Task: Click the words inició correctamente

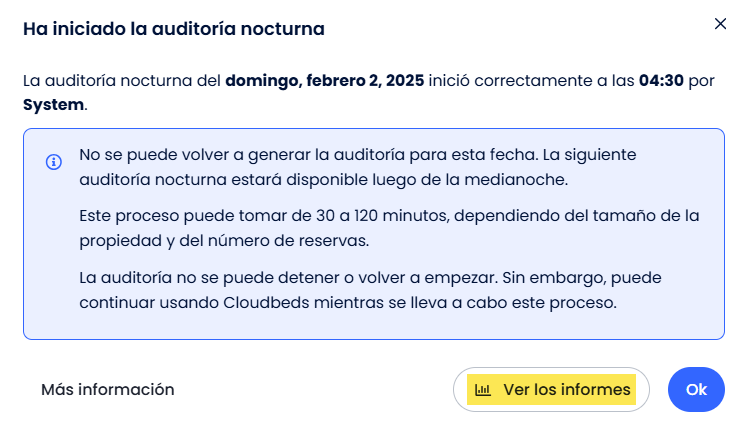Action: click(x=511, y=81)
